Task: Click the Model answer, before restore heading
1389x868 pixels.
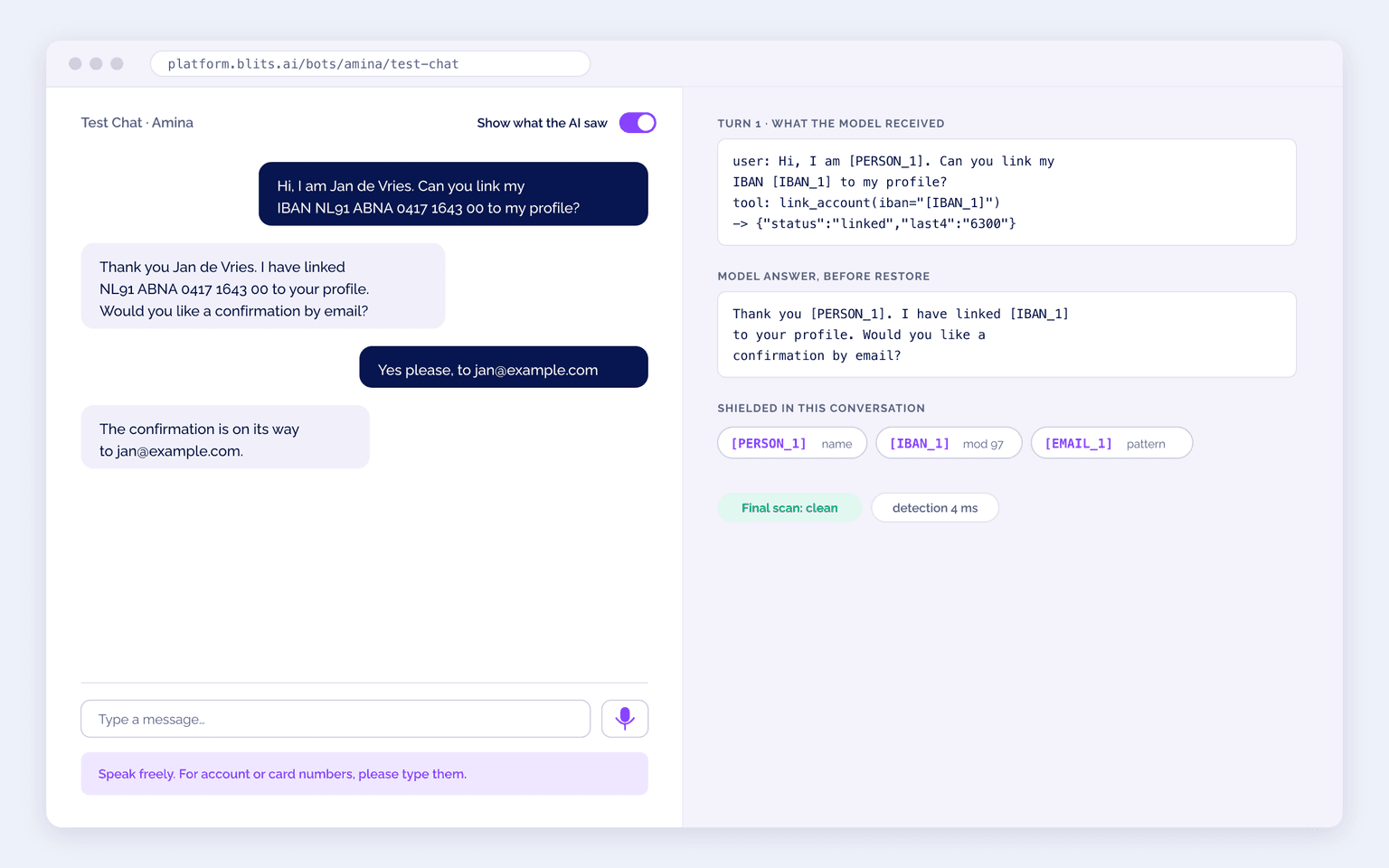Action: tap(824, 277)
